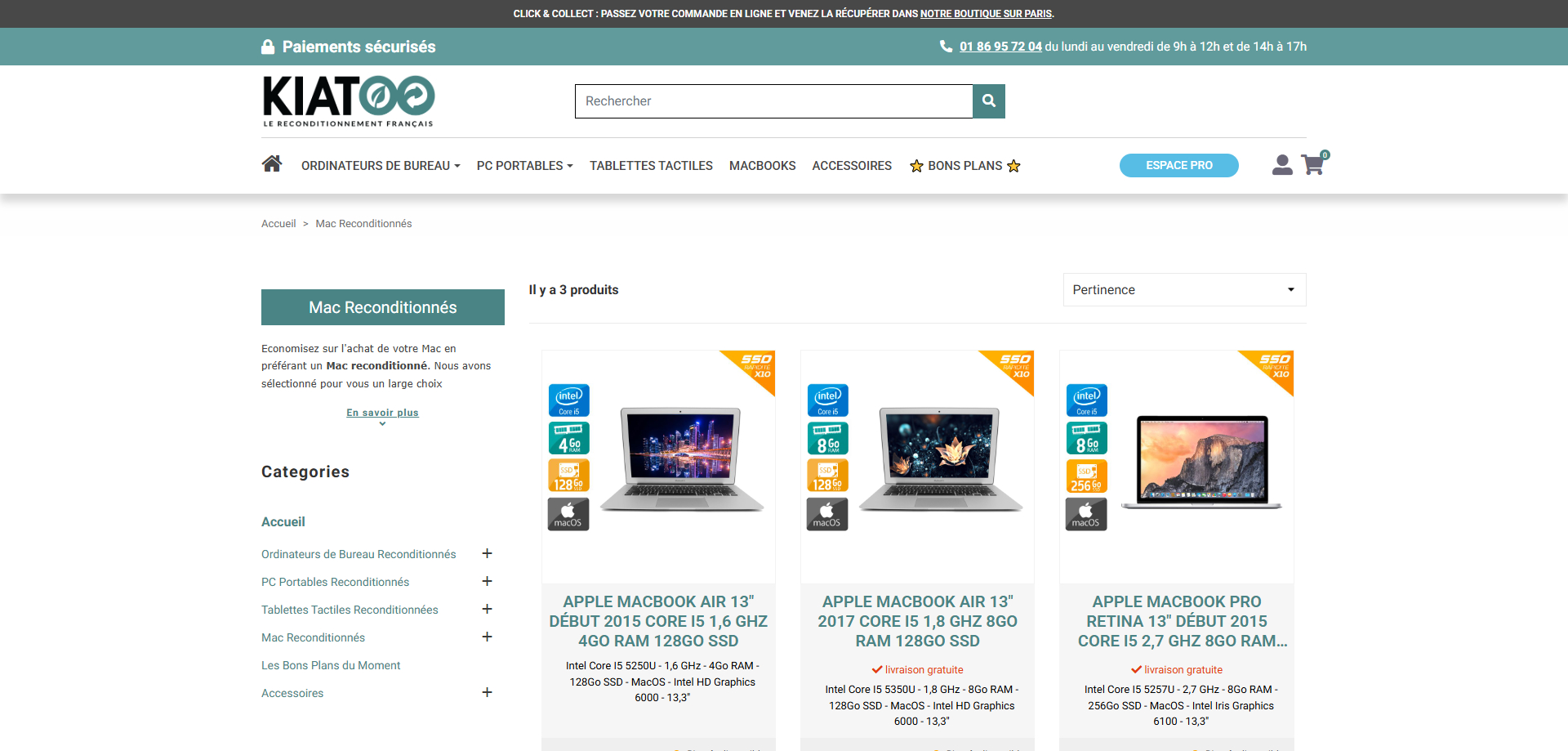Open Apple MacBook Pro Retina 13" title

1182,621
